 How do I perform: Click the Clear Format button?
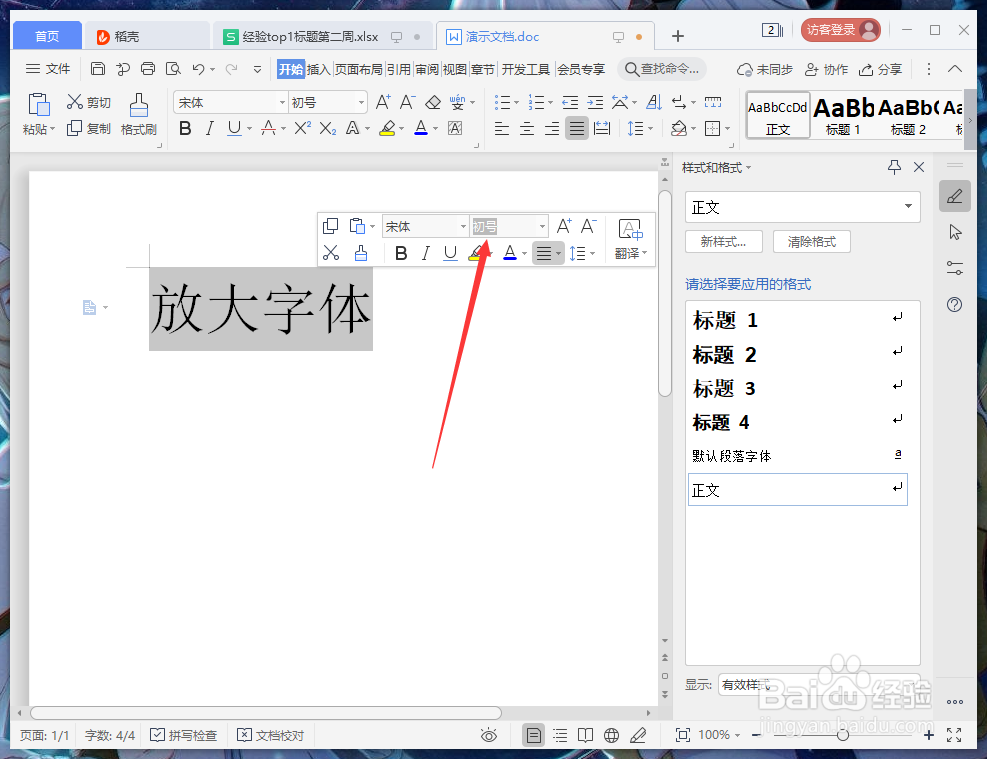811,241
